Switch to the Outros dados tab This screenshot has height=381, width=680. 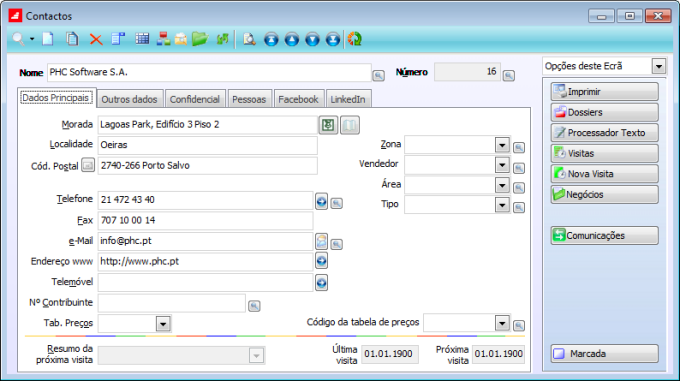pyautogui.click(x=129, y=99)
